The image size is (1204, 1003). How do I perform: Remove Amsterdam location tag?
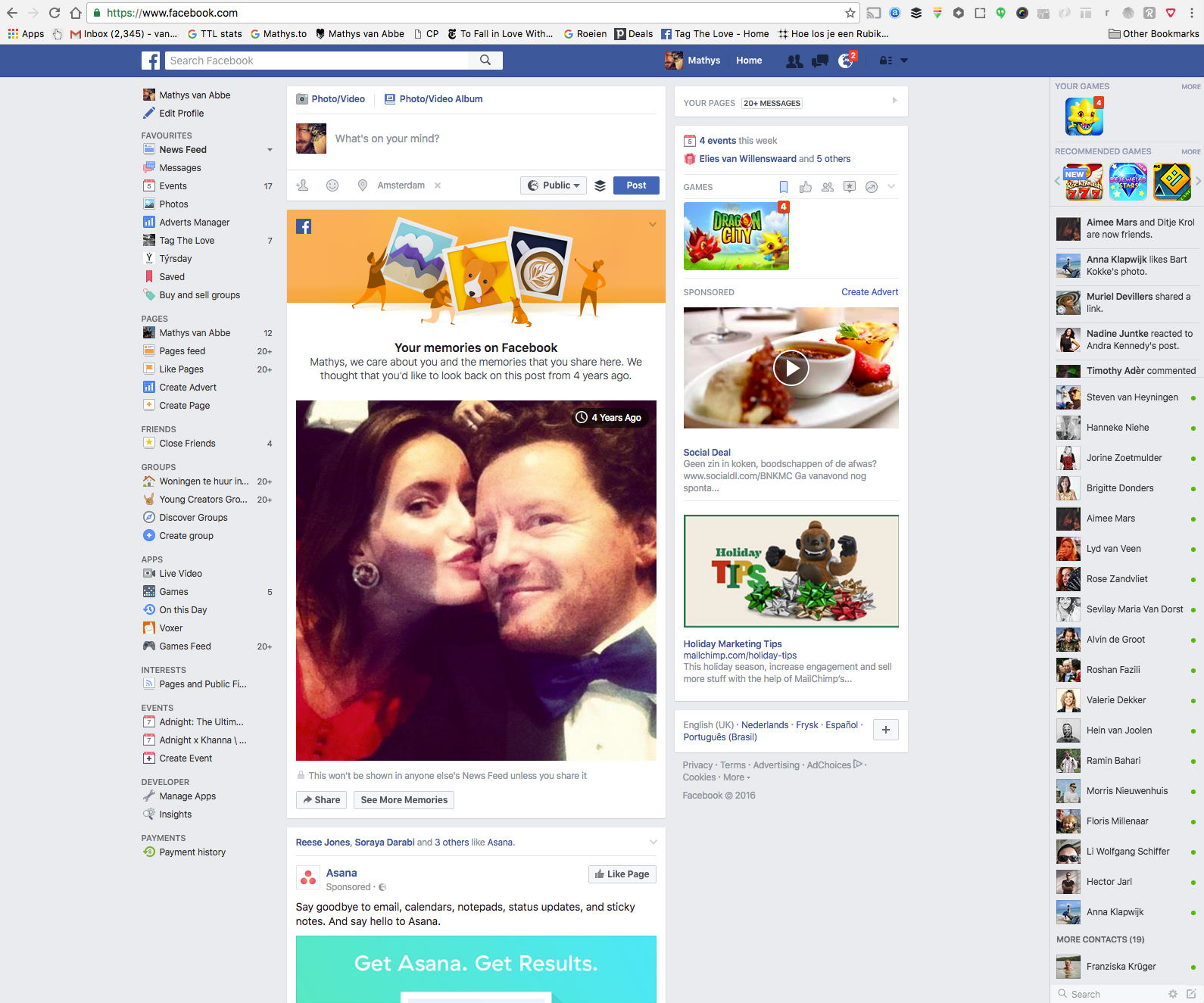click(438, 185)
